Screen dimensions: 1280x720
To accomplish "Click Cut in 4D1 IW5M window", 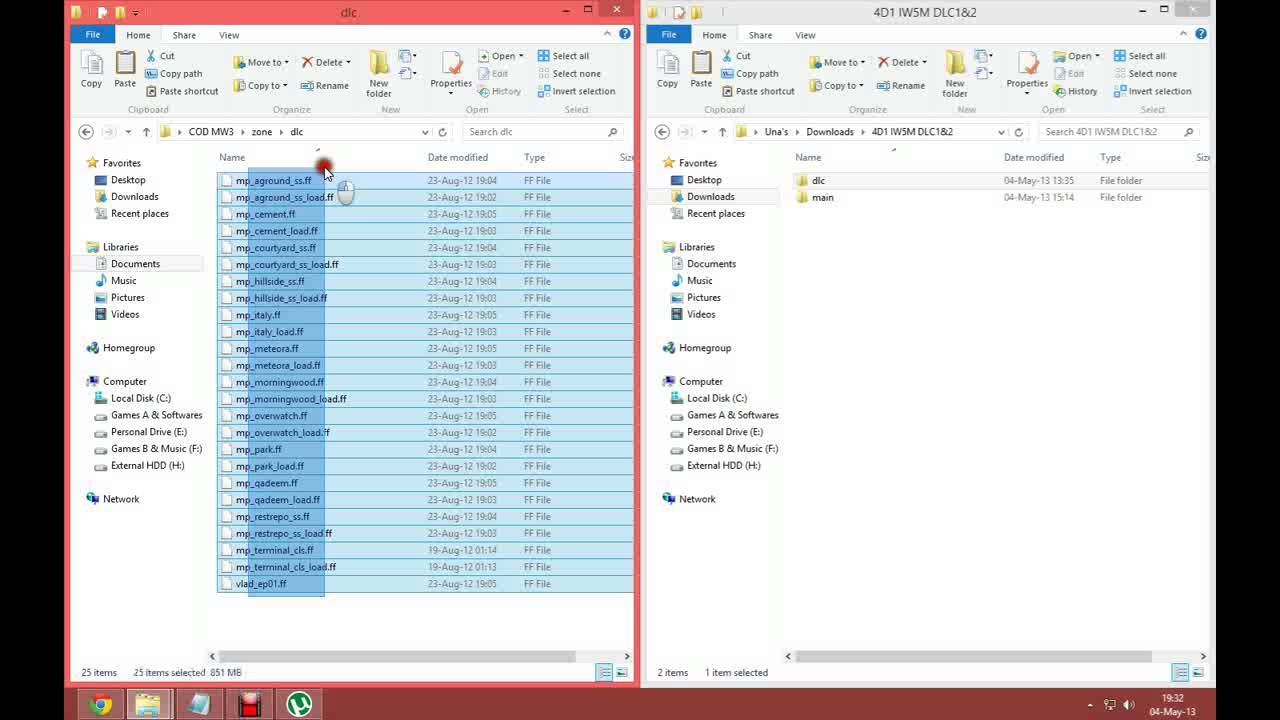I will (x=736, y=56).
